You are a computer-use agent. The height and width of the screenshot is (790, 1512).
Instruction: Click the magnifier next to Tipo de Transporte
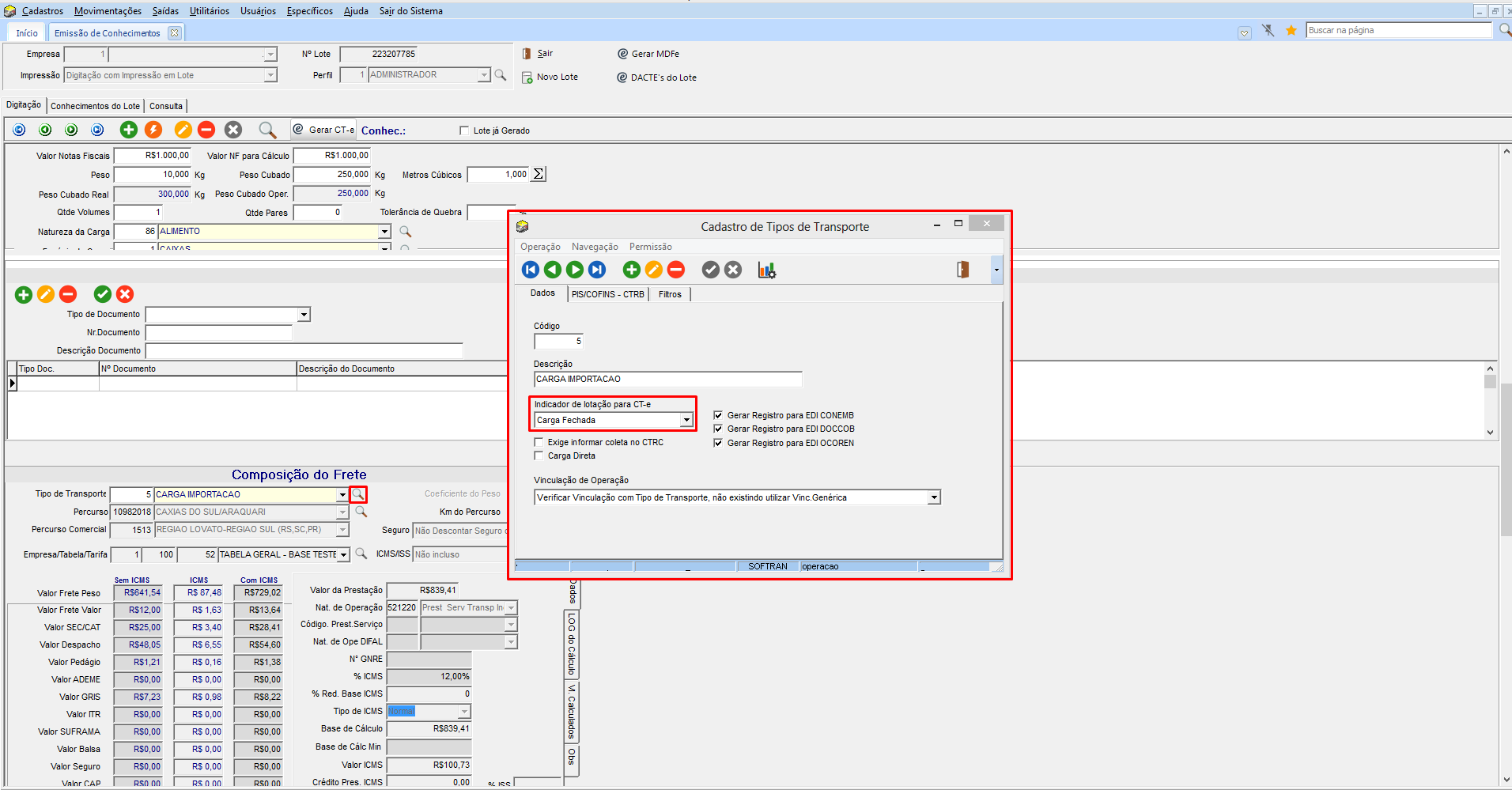coord(358,494)
